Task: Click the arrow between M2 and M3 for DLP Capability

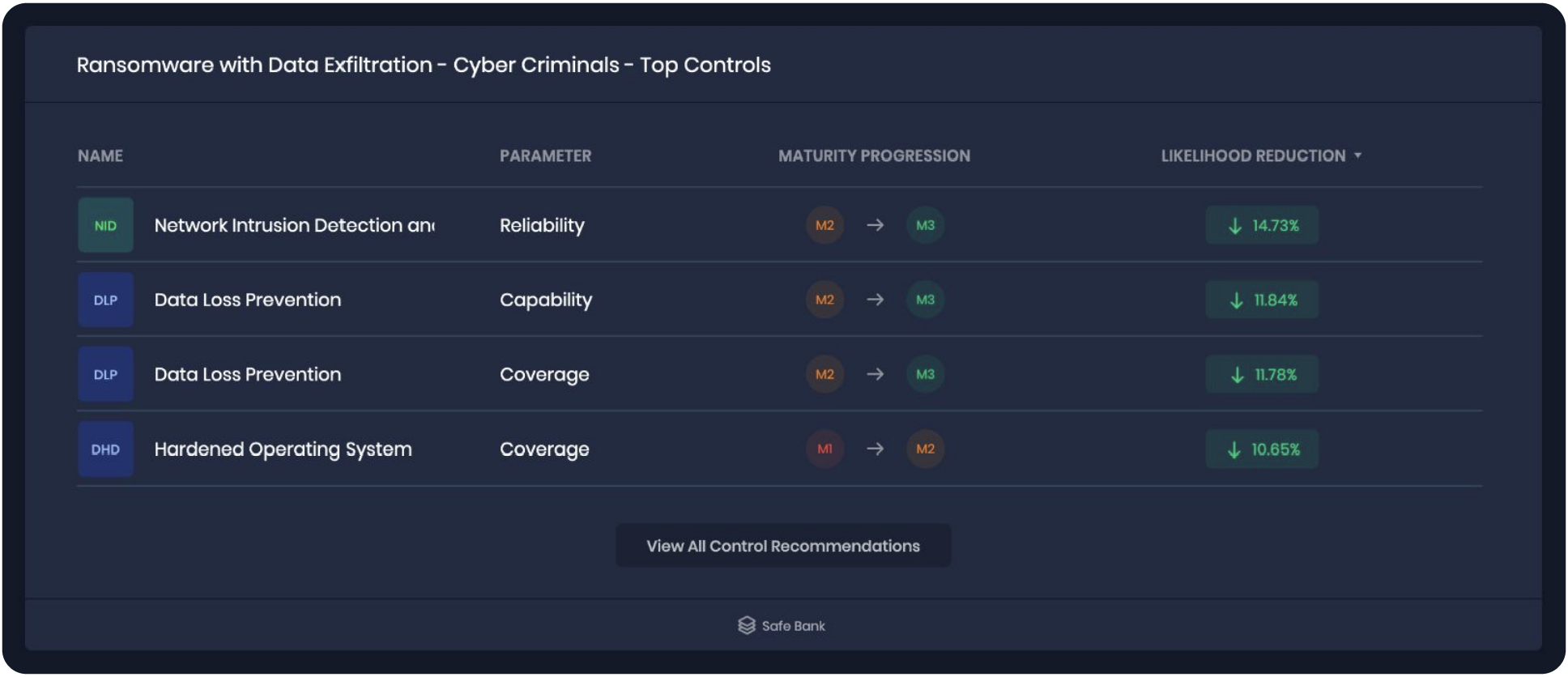Action: 875,300
